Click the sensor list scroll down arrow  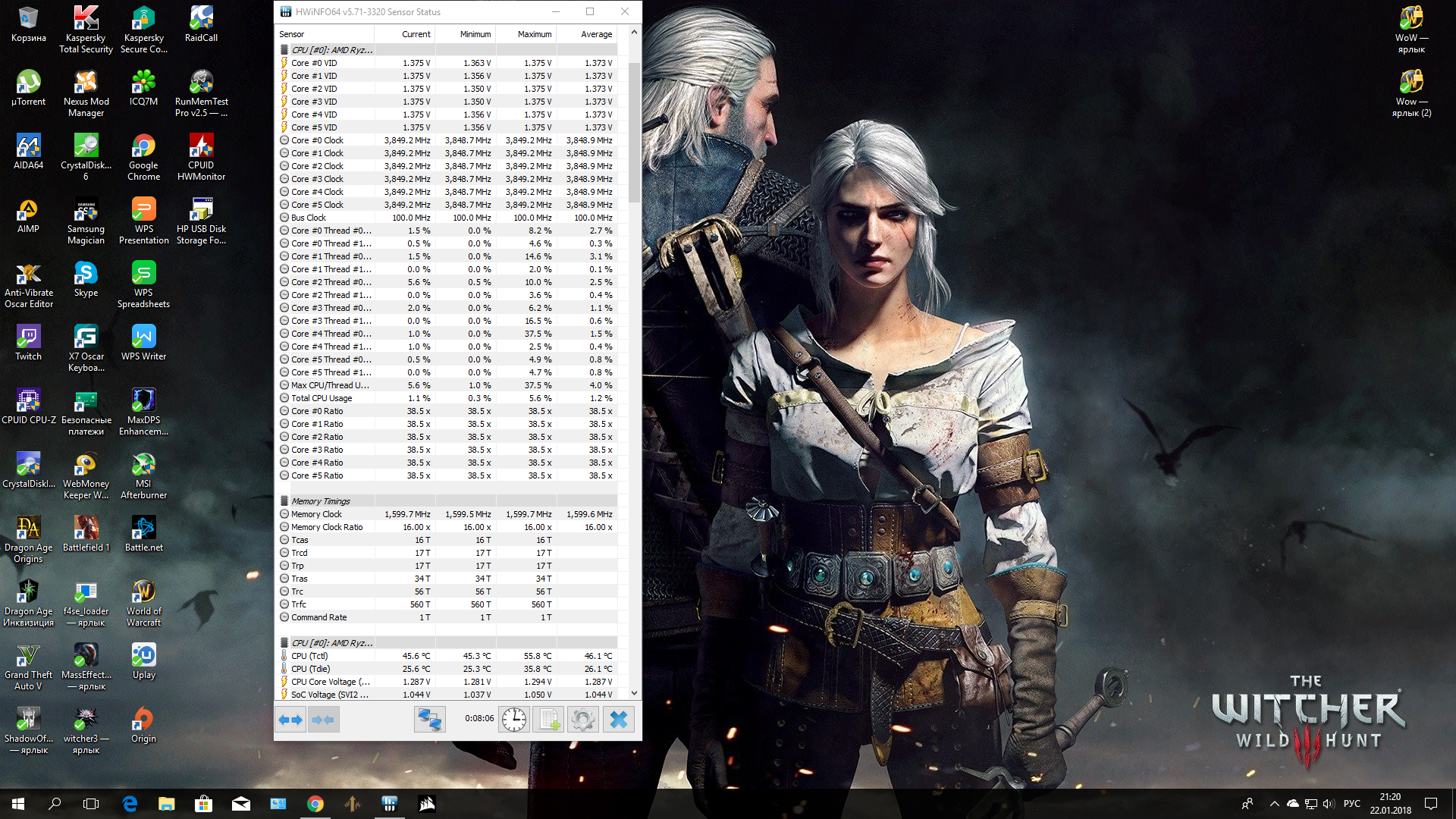pyautogui.click(x=634, y=693)
